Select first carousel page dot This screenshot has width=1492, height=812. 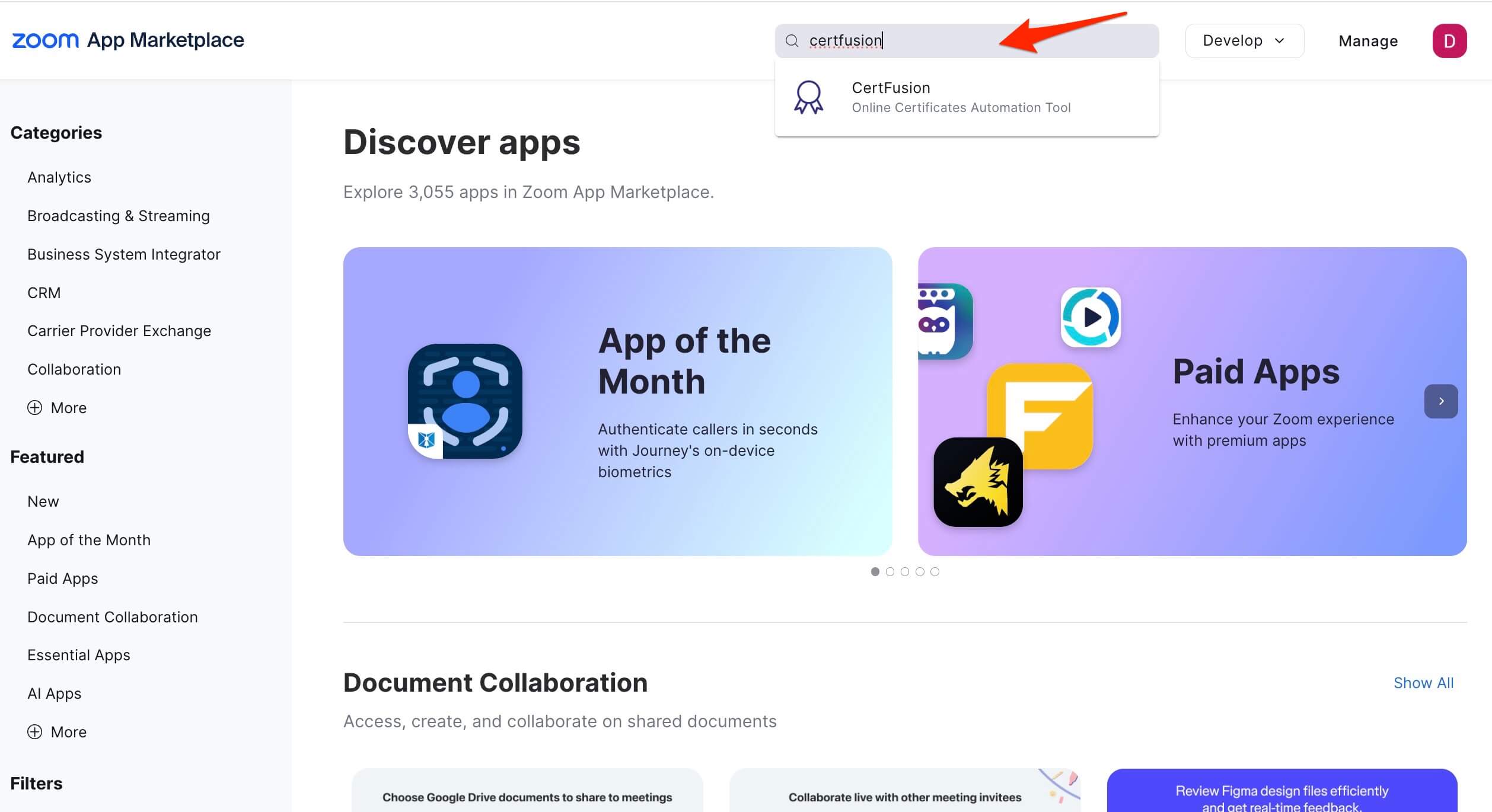click(875, 571)
